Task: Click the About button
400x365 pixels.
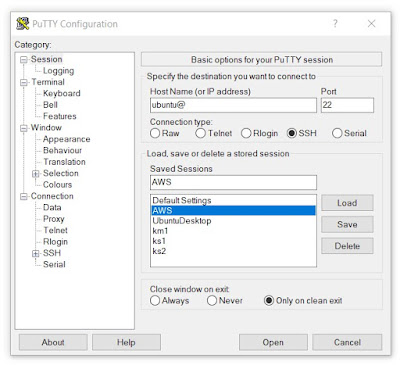Action: tap(53, 342)
